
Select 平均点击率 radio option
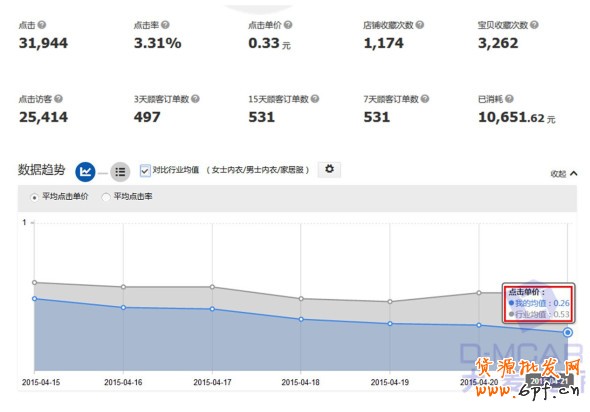coord(106,197)
